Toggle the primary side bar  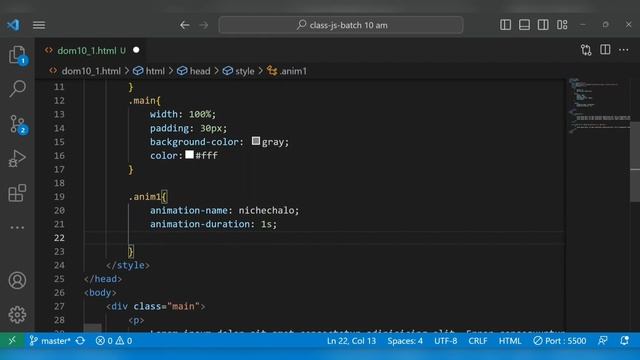click(x=505, y=25)
